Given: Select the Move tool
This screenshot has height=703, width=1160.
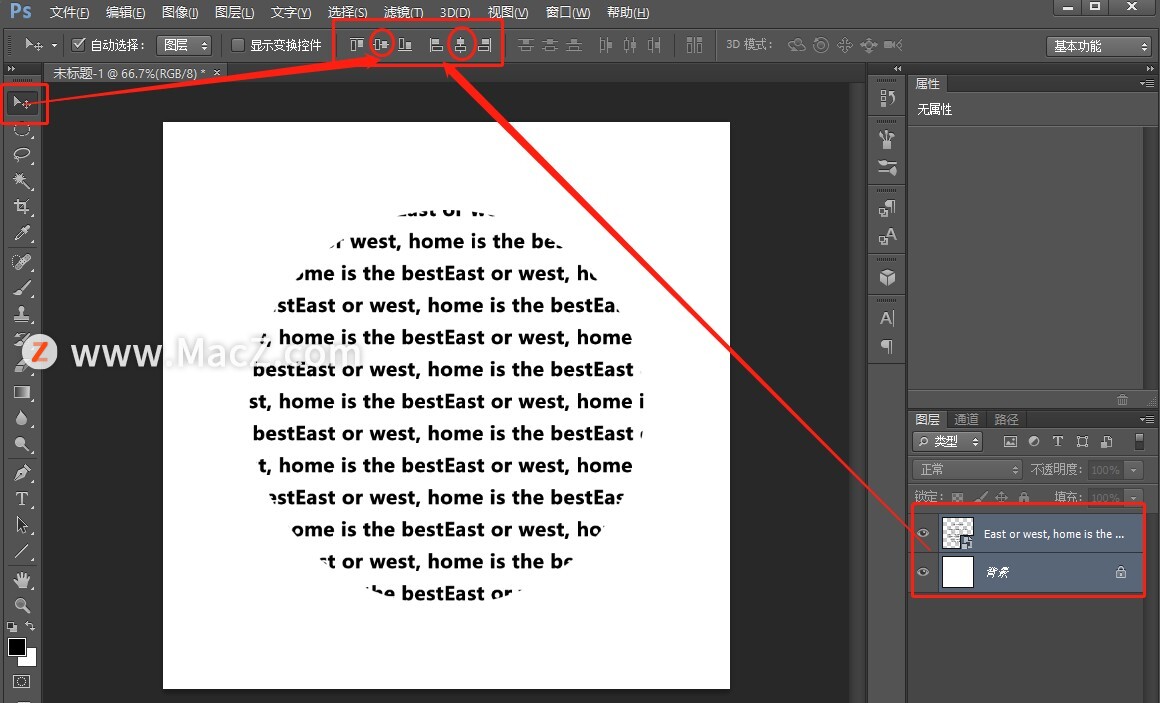Looking at the screenshot, I should point(22,103).
